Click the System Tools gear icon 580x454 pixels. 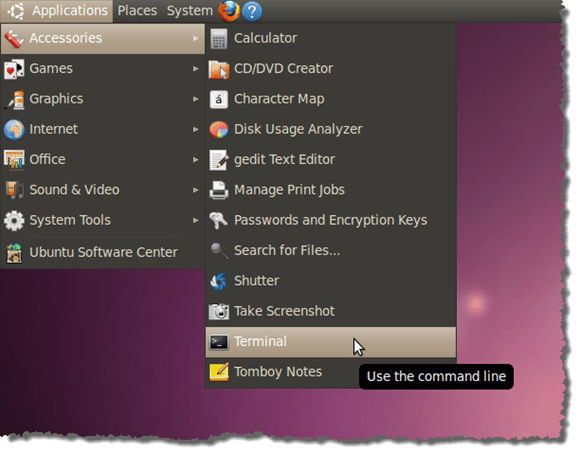coord(14,221)
